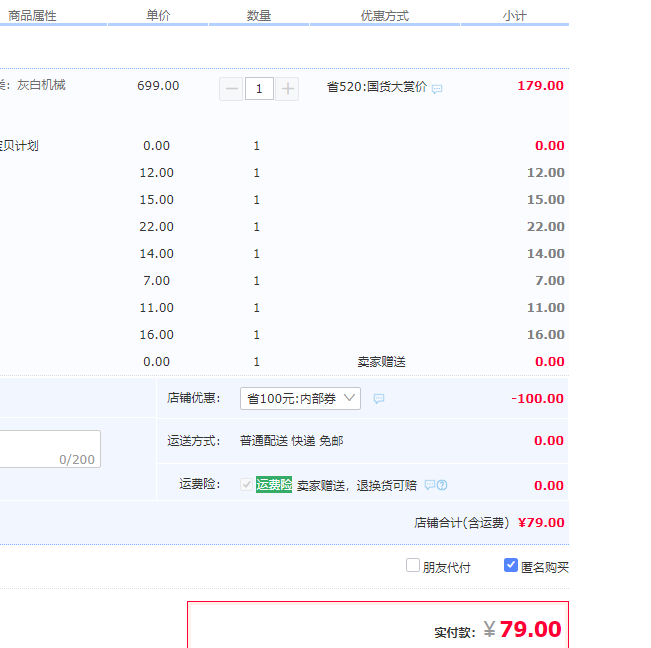Image resolution: width=651 pixels, height=648 pixels.
Task: Uncheck the 匿名购买 checkbox
Action: pyautogui.click(x=511, y=565)
